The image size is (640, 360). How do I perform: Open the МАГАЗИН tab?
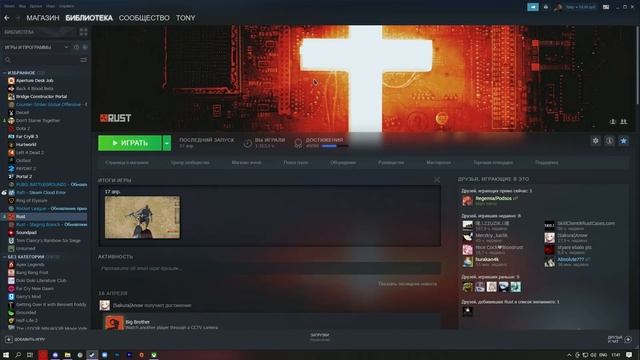pos(43,18)
